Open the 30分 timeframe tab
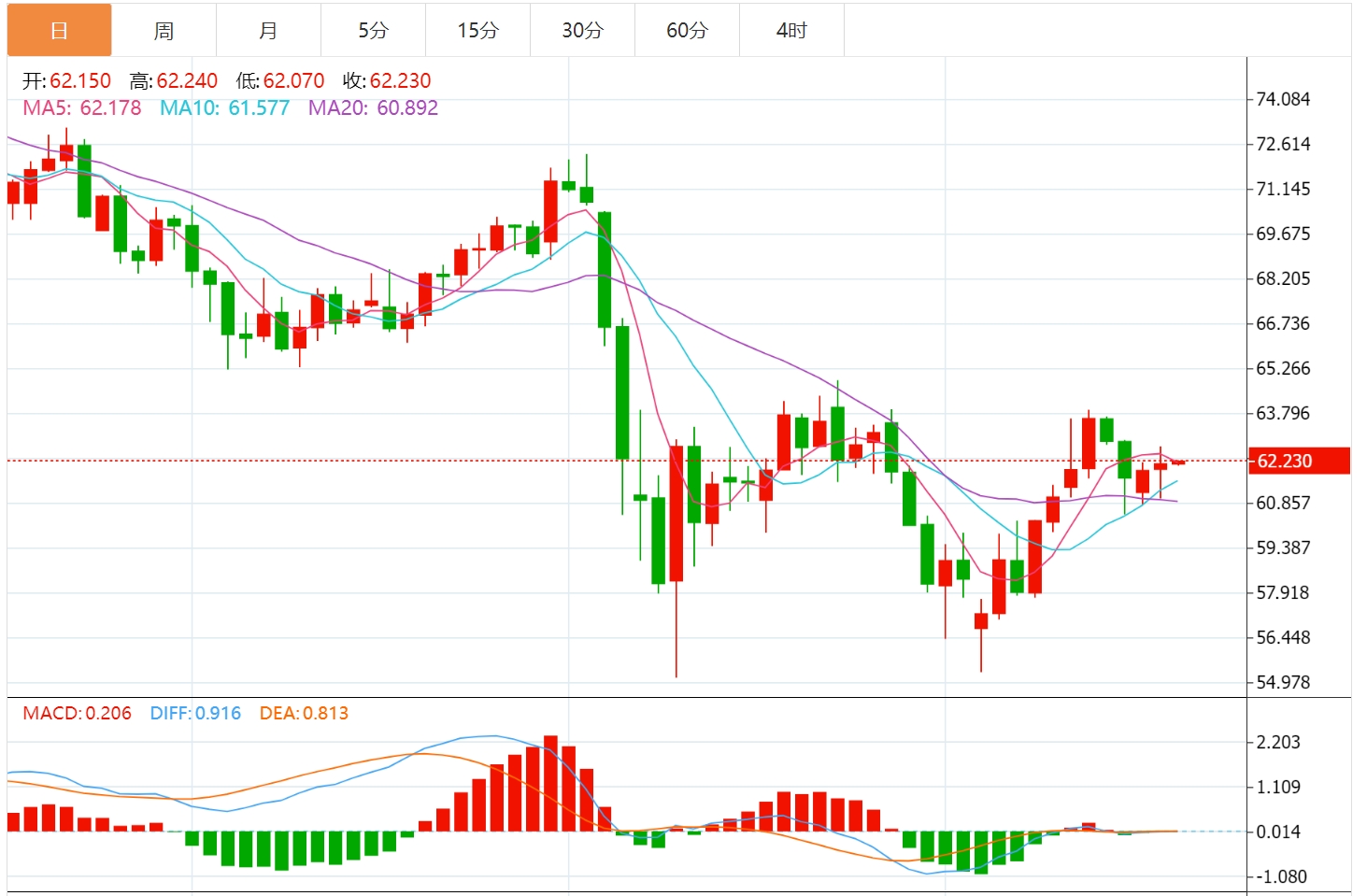This screenshot has height=896, width=1367. click(582, 31)
